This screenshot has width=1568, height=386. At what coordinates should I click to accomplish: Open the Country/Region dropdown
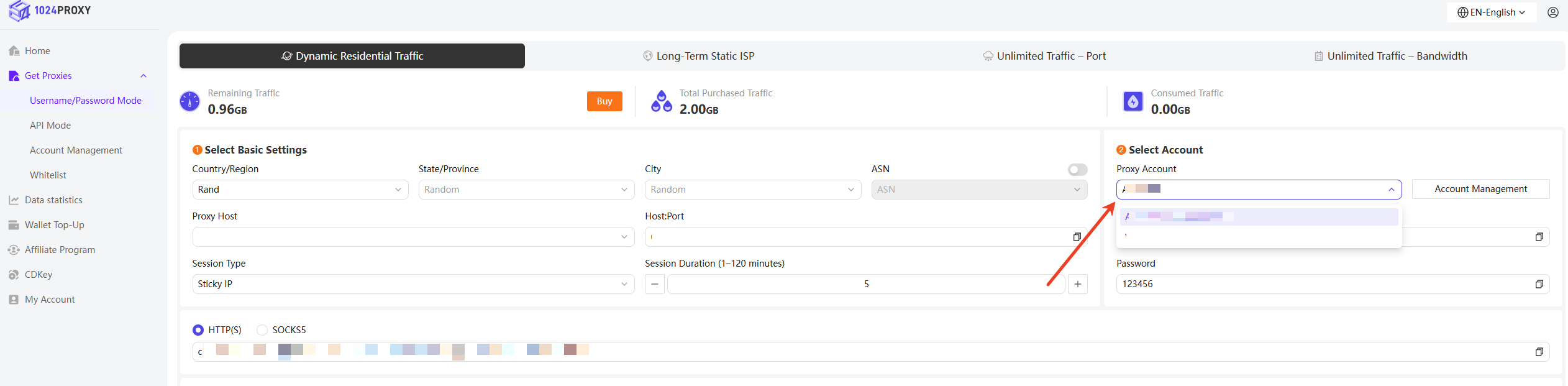click(x=300, y=190)
